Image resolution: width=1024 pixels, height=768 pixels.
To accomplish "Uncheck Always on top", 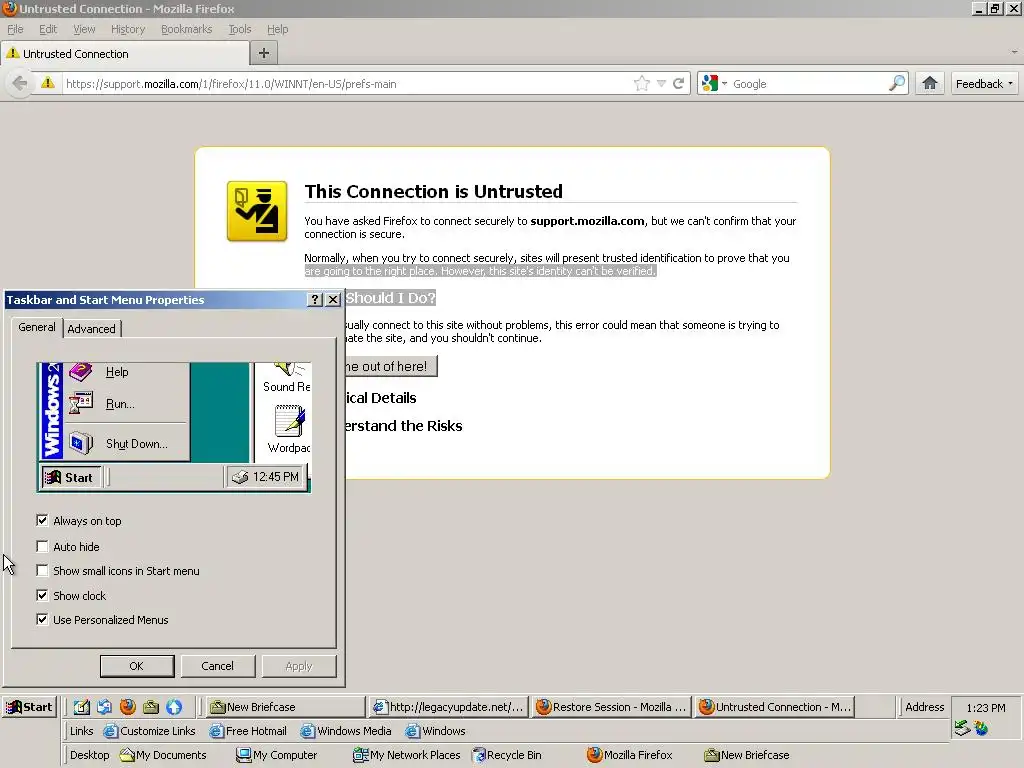I will 42,520.
